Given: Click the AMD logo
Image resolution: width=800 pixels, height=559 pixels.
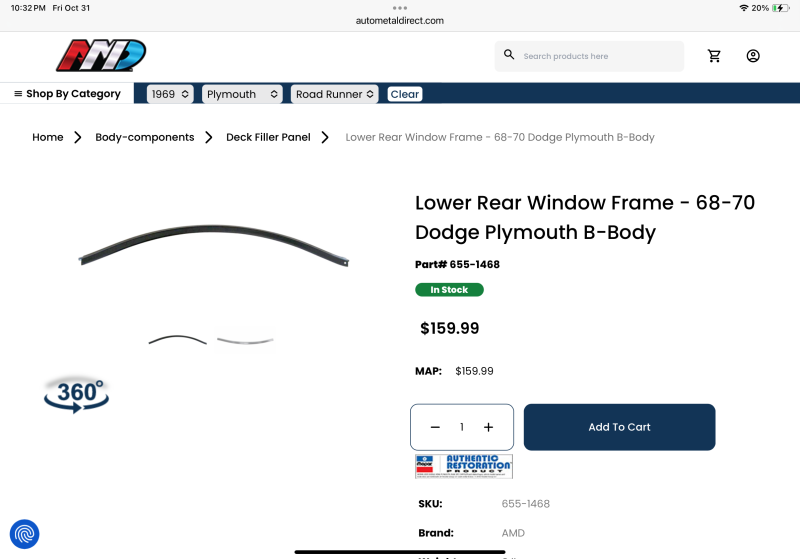Looking at the screenshot, I should point(101,55).
